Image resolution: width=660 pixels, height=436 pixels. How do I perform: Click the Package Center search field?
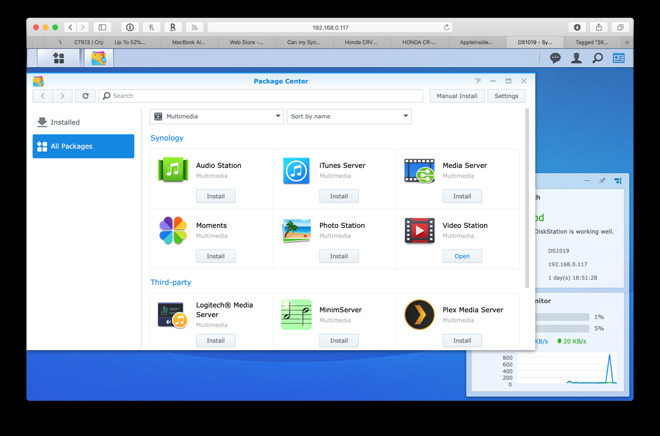coord(261,96)
